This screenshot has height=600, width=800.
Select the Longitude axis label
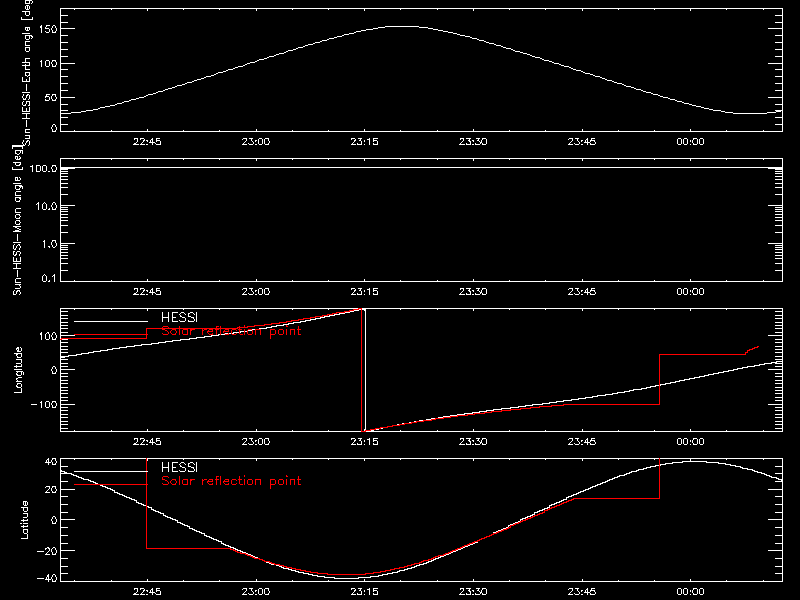(x=18, y=370)
